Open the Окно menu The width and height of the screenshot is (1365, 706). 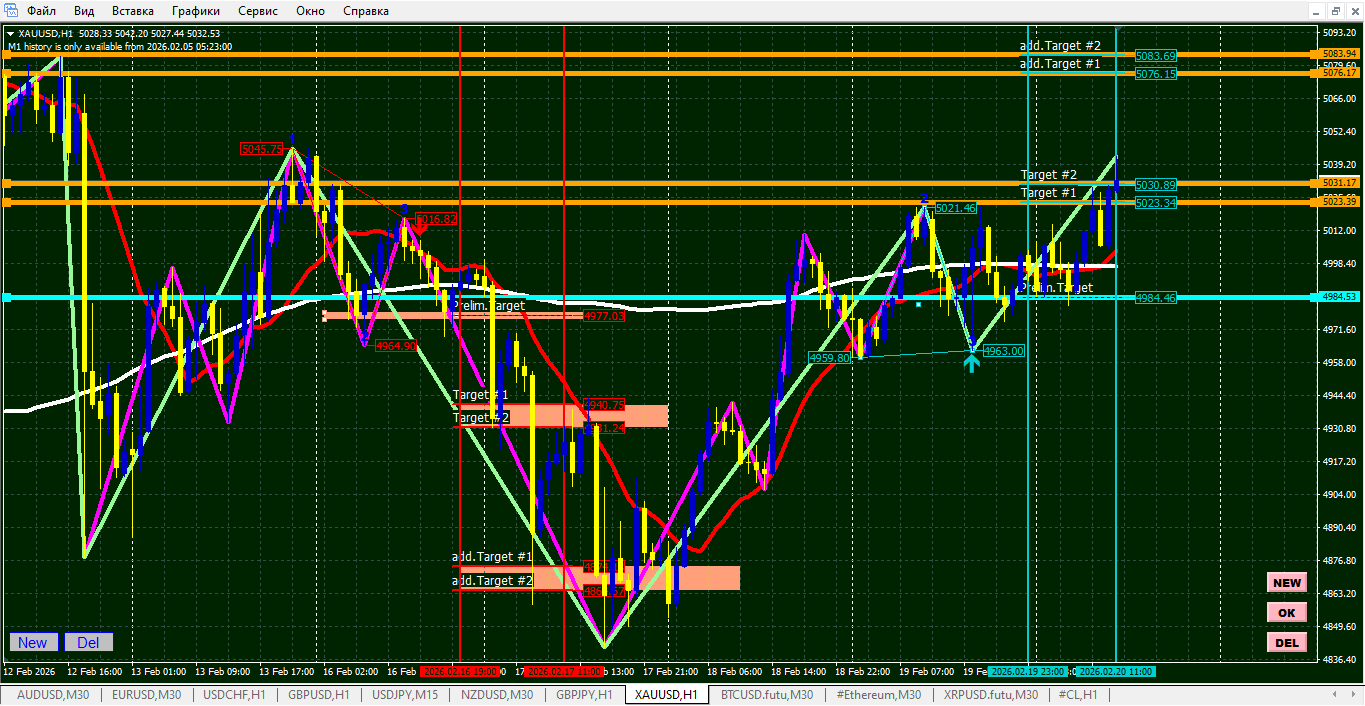[310, 11]
